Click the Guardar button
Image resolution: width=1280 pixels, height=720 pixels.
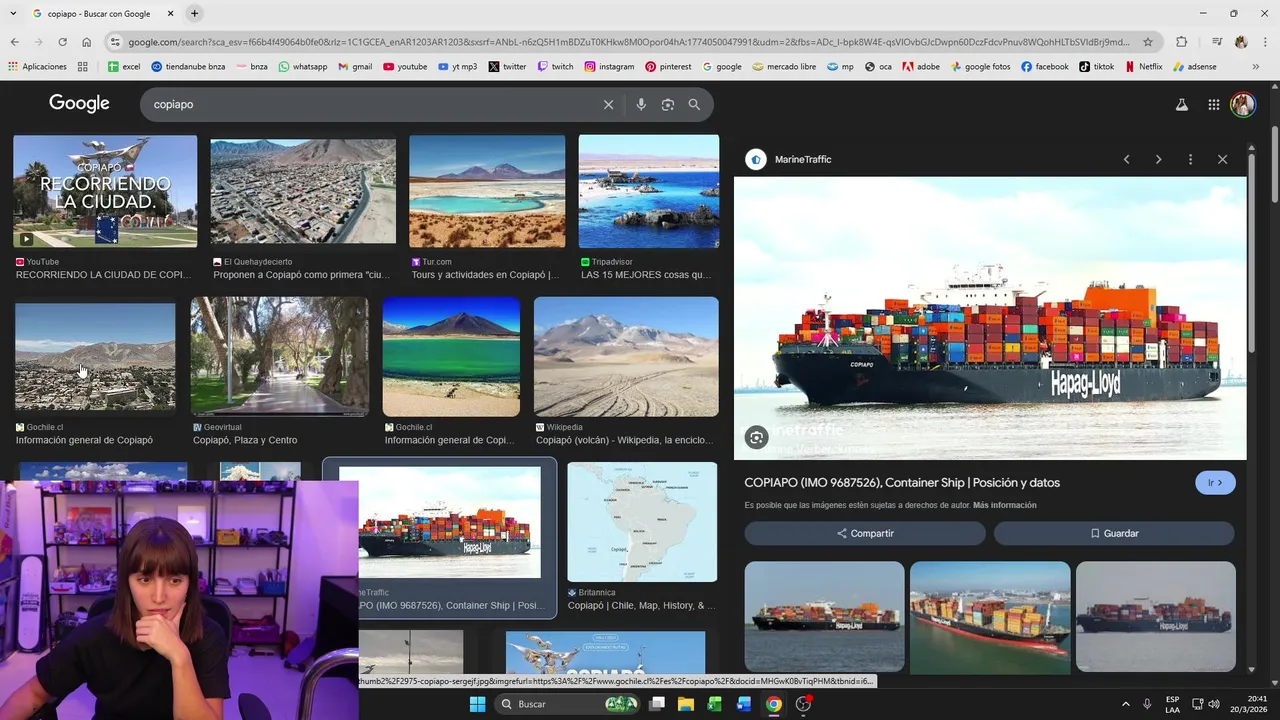pyautogui.click(x=1114, y=533)
